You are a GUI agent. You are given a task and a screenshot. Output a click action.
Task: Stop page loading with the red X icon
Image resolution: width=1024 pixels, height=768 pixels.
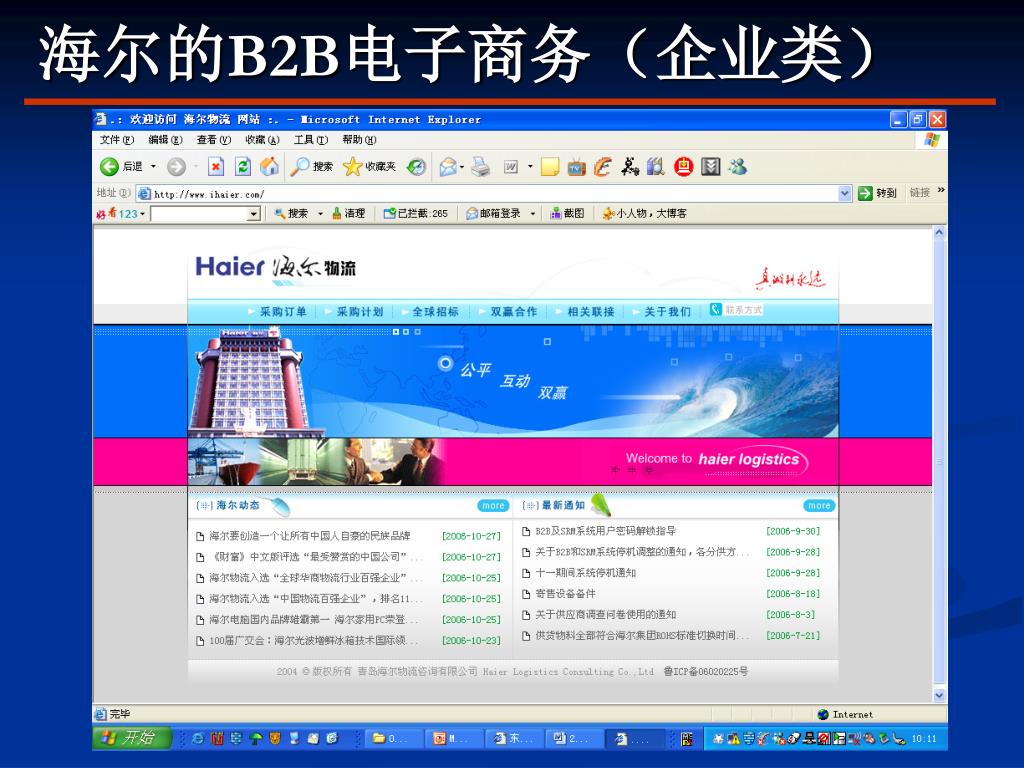pyautogui.click(x=216, y=167)
